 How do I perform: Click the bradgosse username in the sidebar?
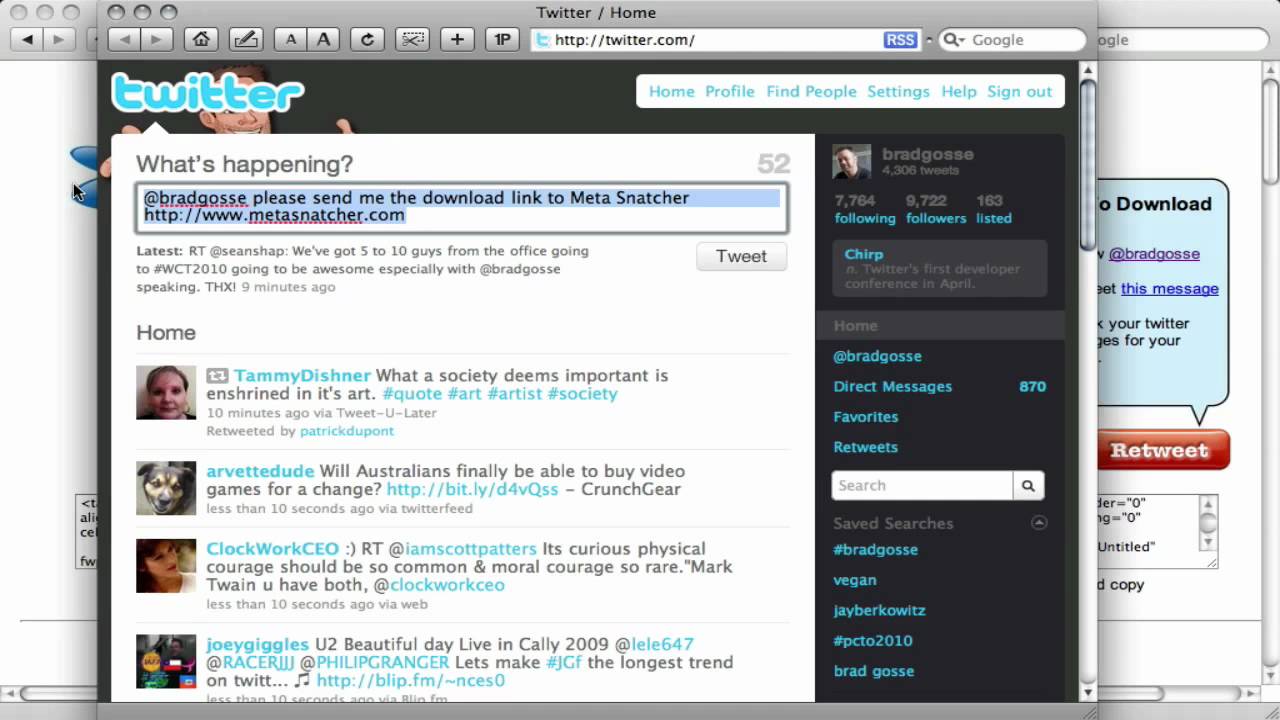[x=927, y=154]
